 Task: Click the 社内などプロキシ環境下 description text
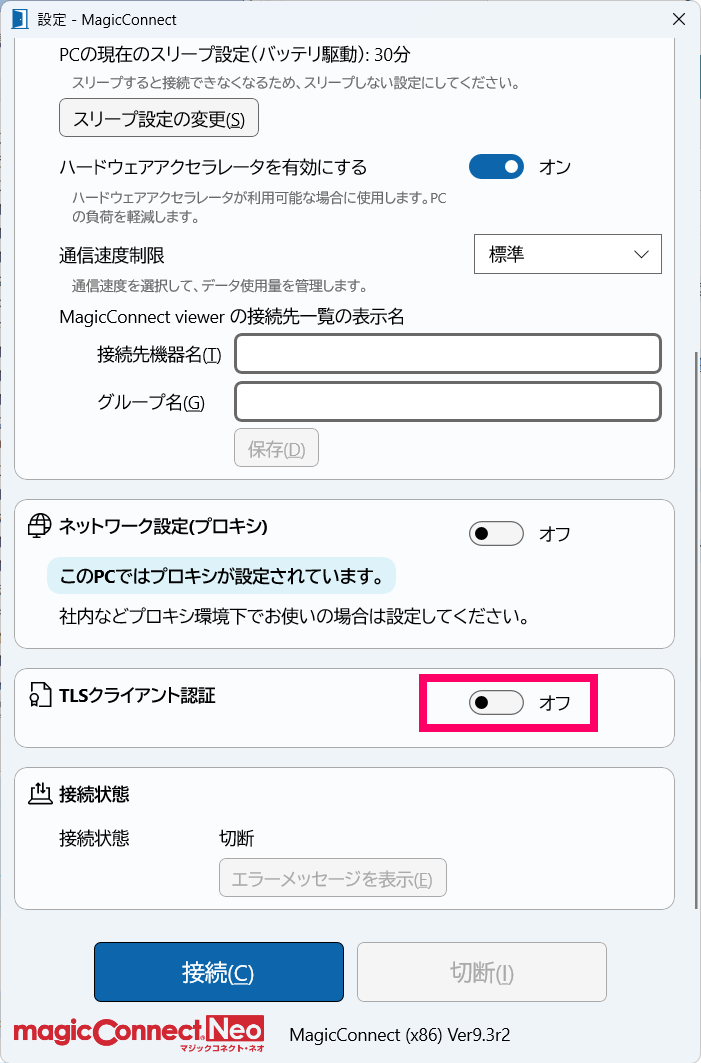pos(294,617)
